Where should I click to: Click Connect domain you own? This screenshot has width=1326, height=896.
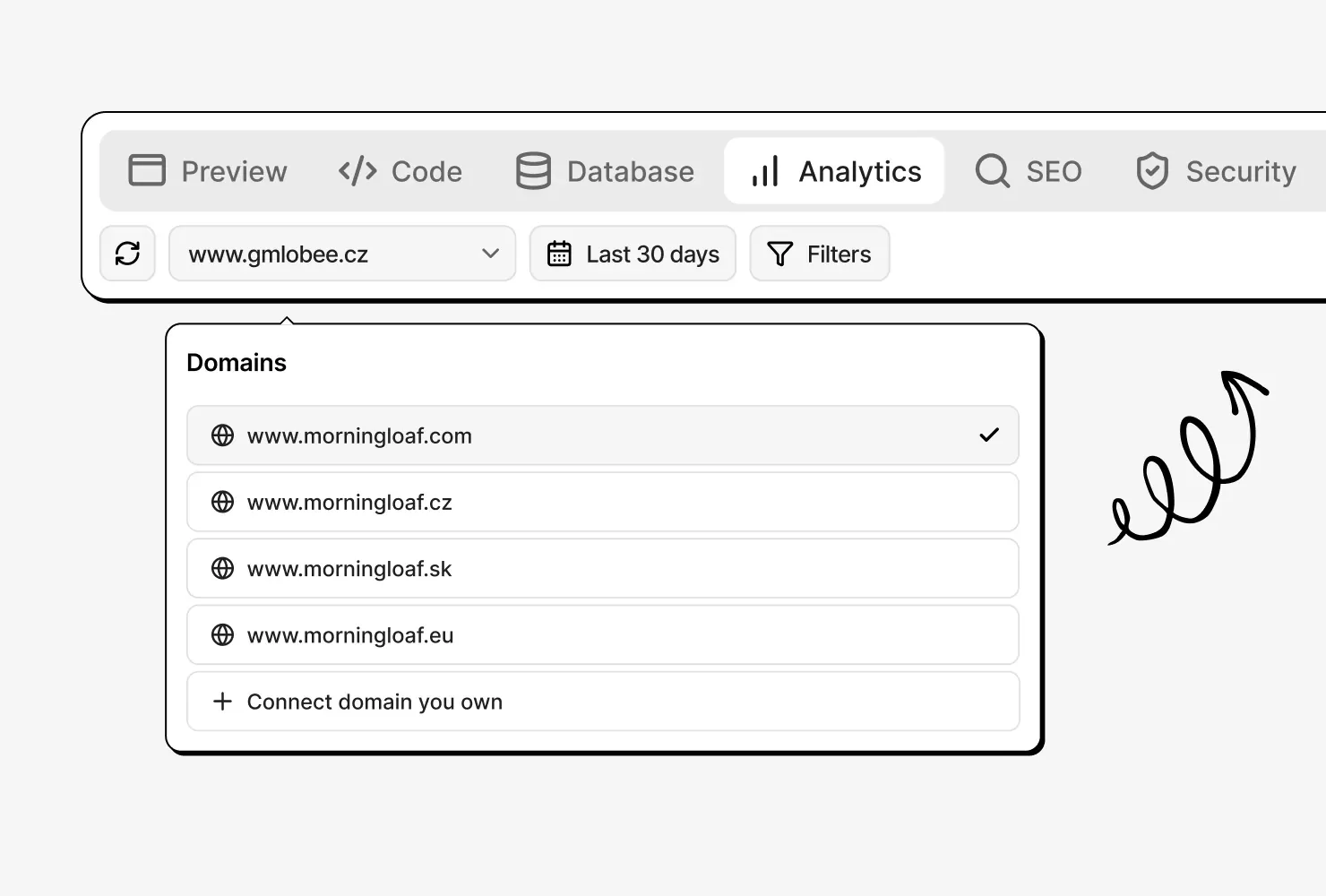603,701
